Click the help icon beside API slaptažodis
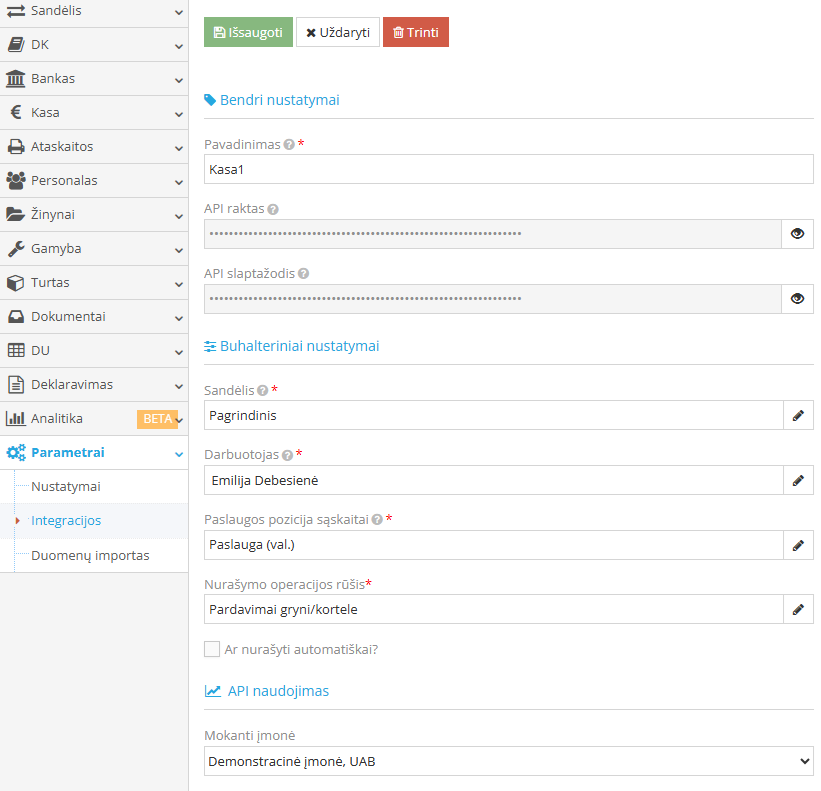Screen dimensions: 821x791 pos(303,274)
